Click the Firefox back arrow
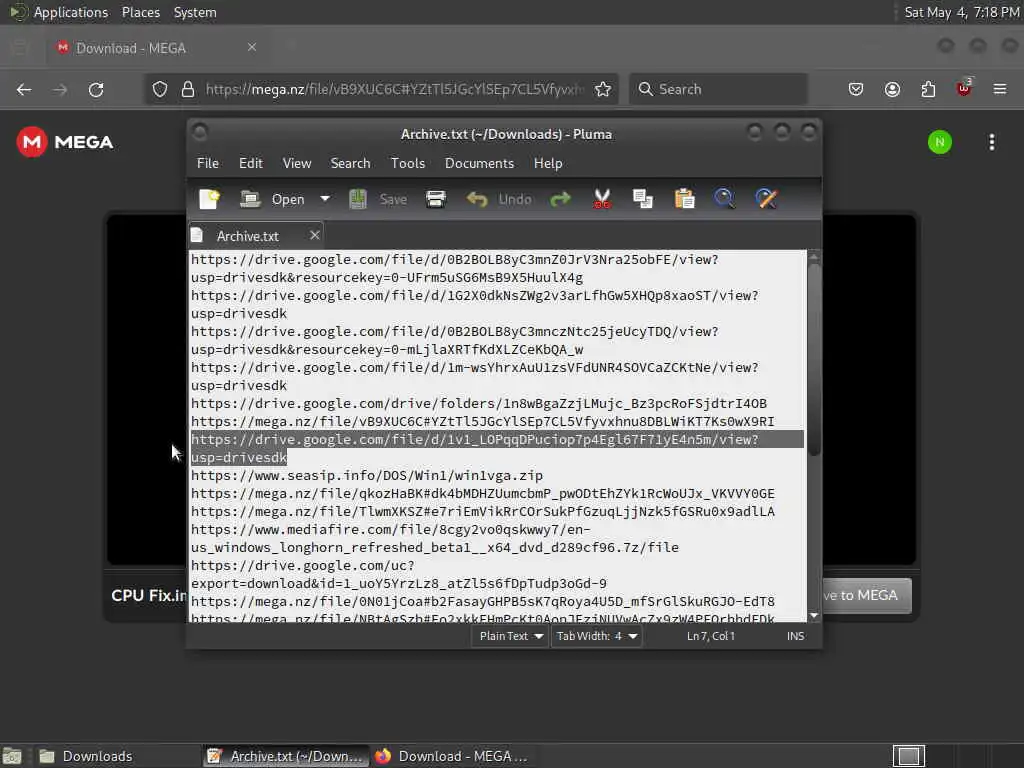The height and width of the screenshot is (768, 1024). pos(24,89)
